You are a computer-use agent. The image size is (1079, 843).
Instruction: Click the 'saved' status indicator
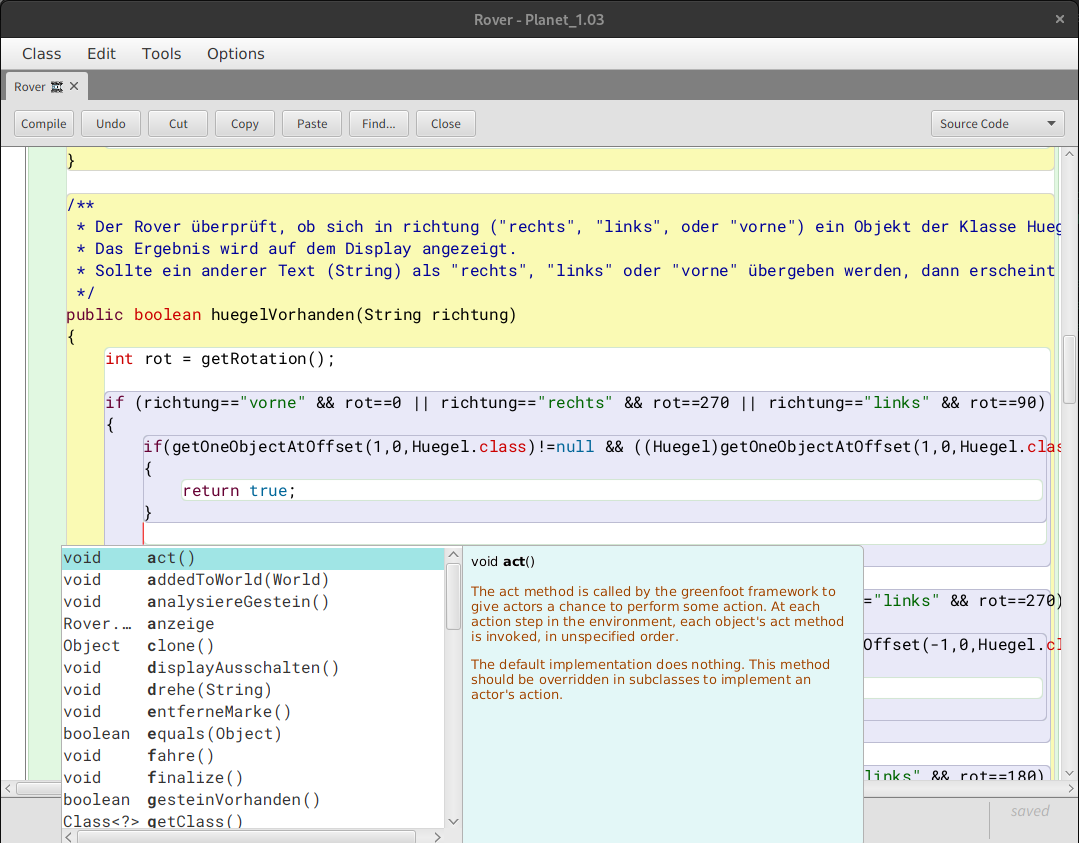point(1029,811)
